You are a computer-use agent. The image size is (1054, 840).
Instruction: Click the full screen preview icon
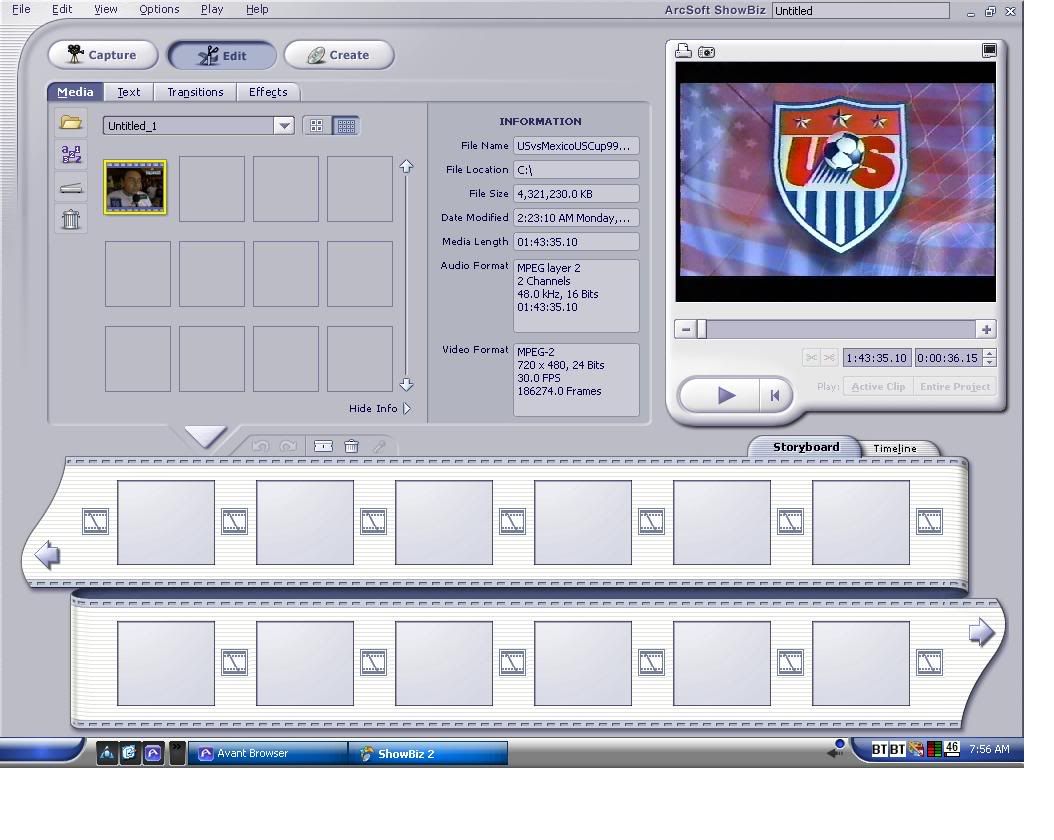click(x=989, y=51)
